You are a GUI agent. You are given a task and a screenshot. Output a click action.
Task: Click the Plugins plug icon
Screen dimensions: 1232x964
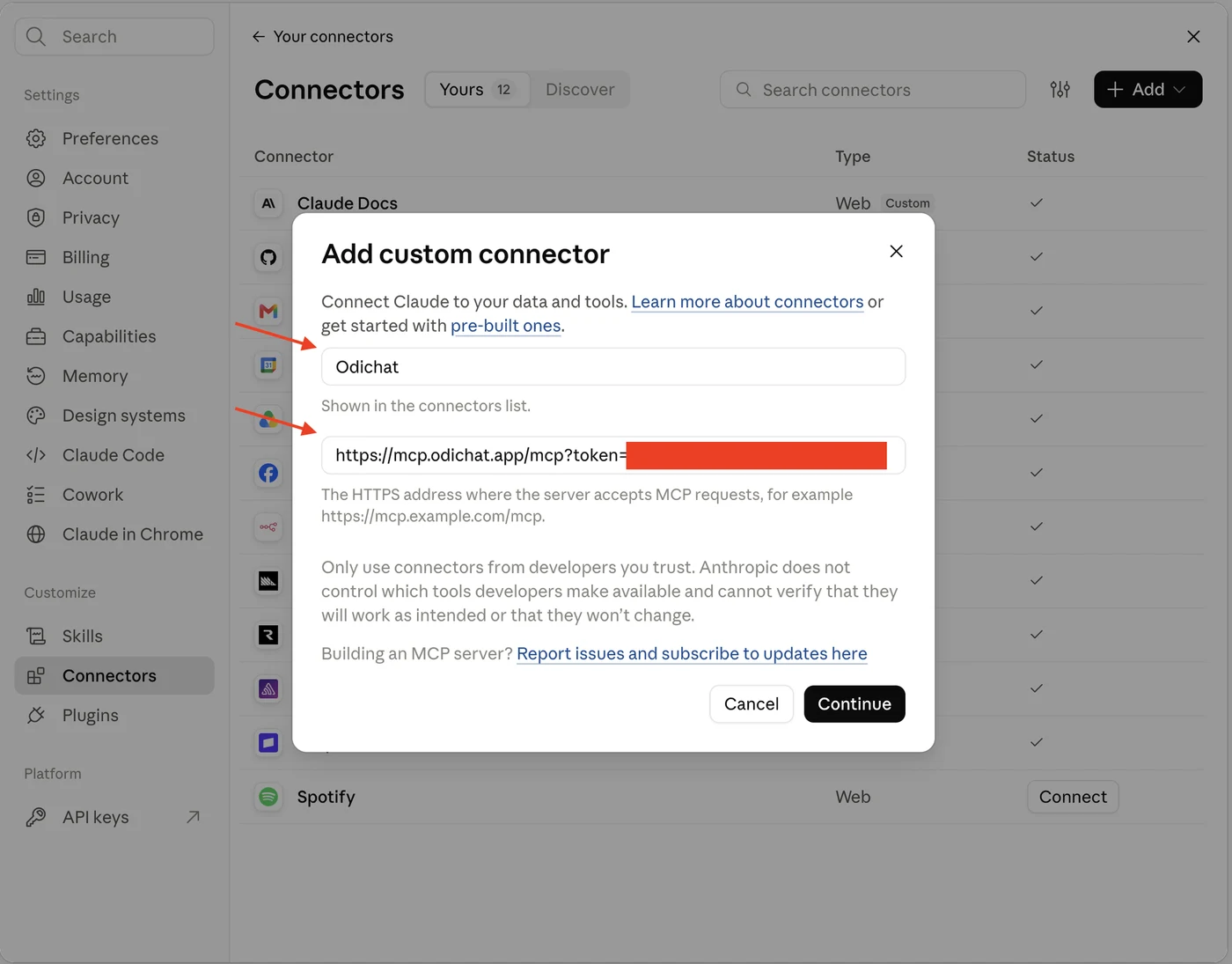[36, 715]
